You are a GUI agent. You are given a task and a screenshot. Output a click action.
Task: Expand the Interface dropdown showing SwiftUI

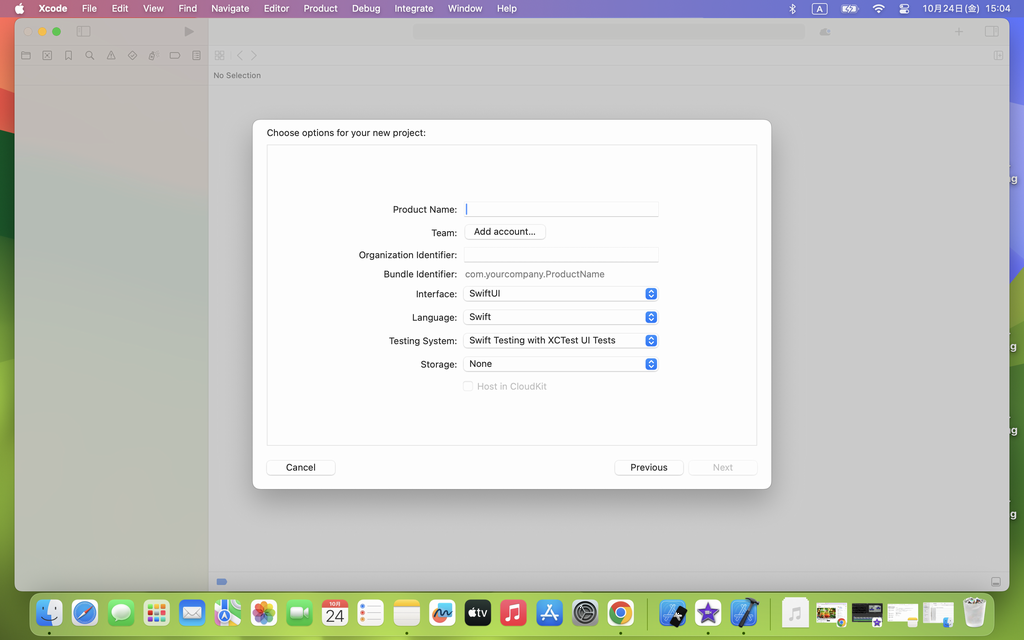pos(561,294)
